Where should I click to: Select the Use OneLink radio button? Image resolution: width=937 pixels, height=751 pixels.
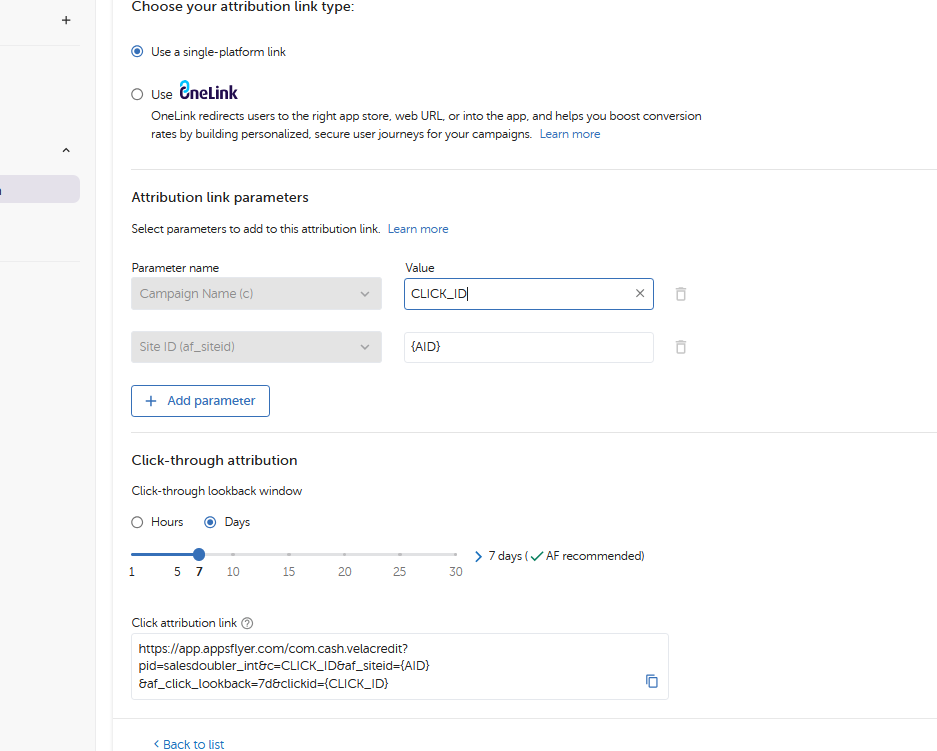click(x=138, y=95)
